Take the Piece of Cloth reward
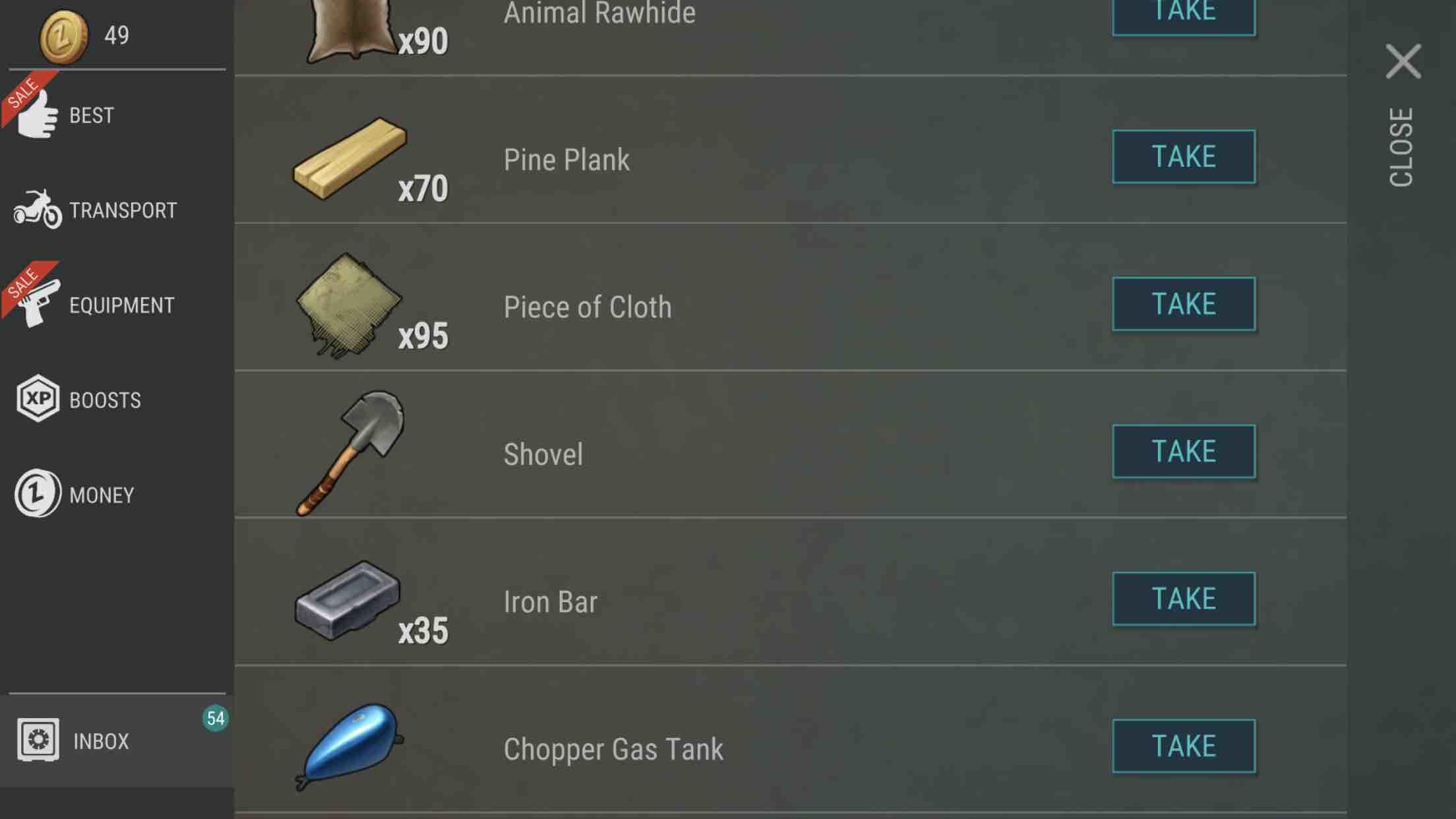 pos(1184,304)
